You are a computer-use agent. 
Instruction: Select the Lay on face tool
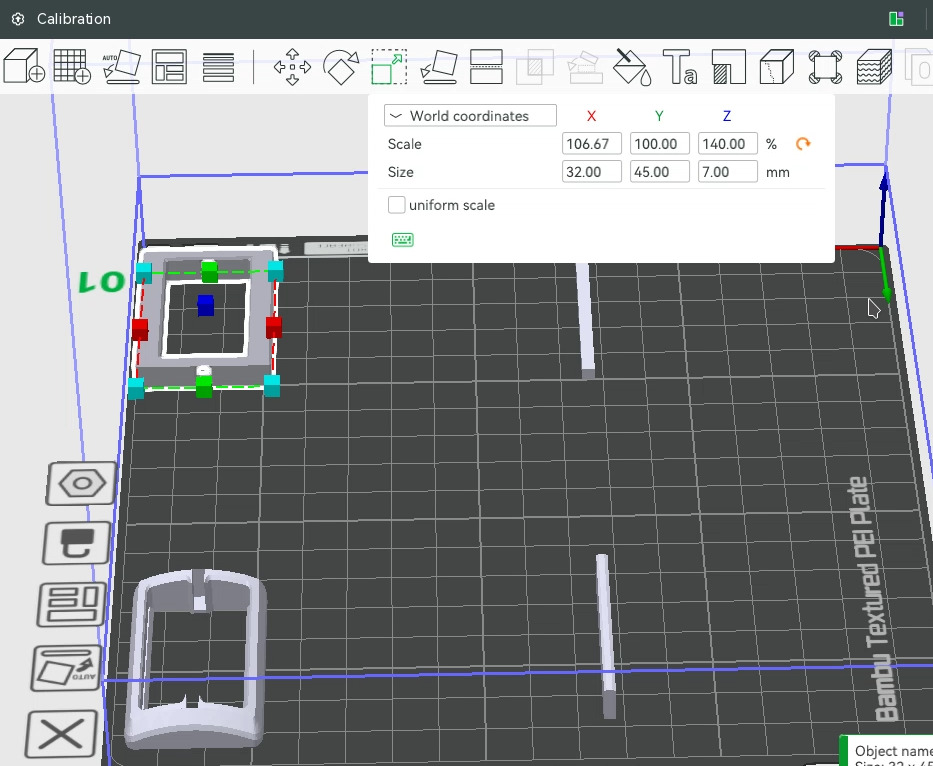click(x=438, y=67)
